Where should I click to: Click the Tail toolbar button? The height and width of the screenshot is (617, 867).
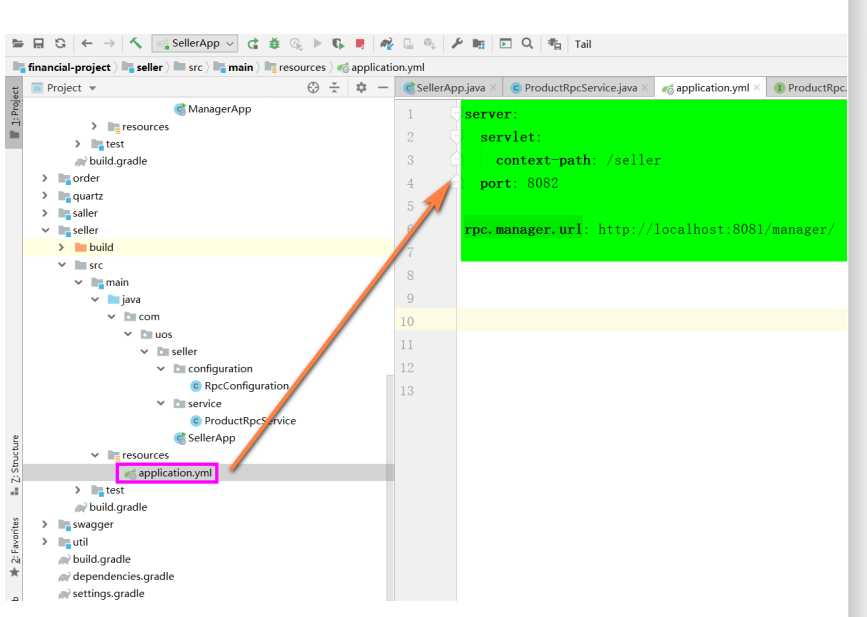tap(582, 44)
